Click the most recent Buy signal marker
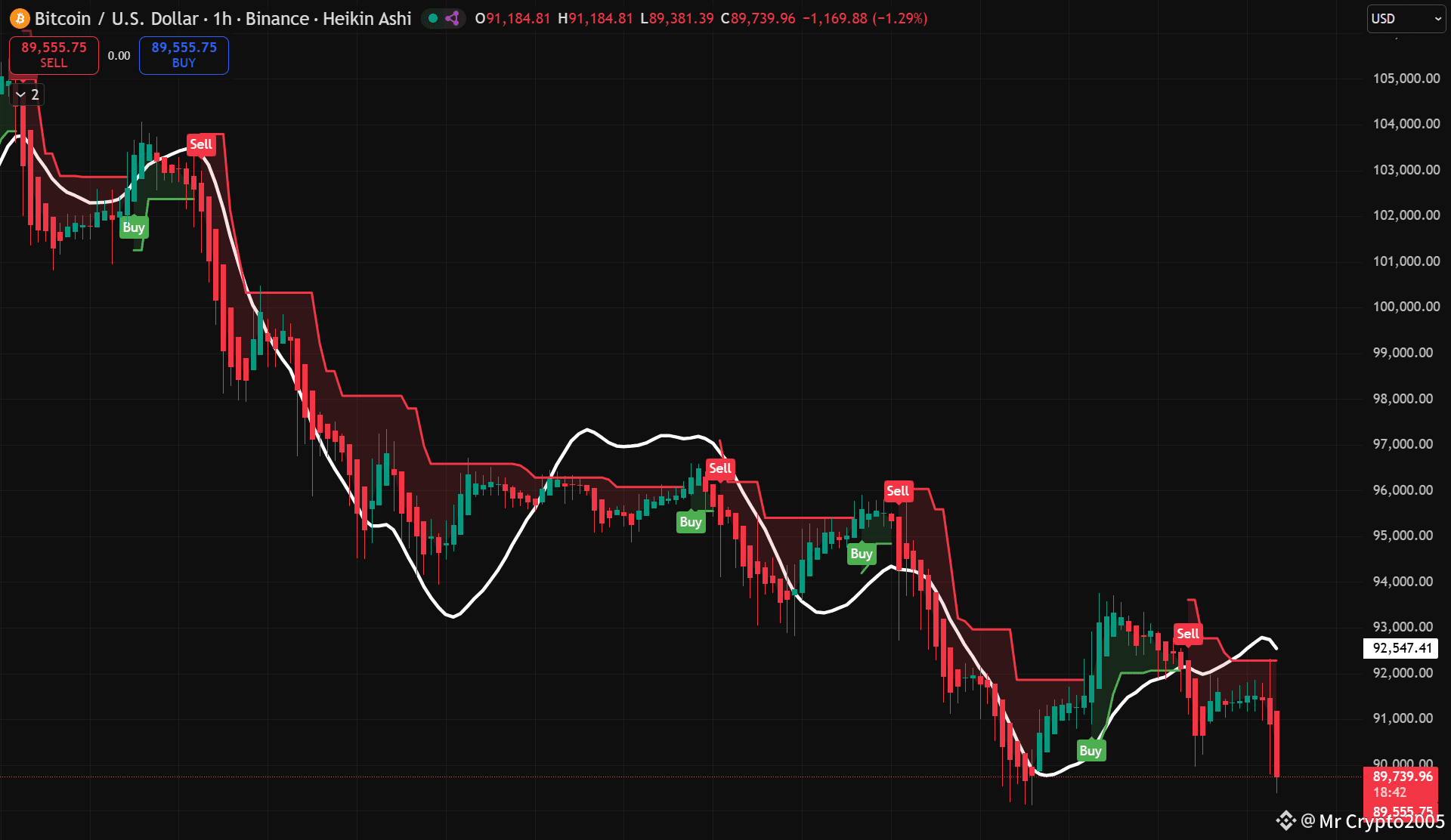 [1091, 750]
